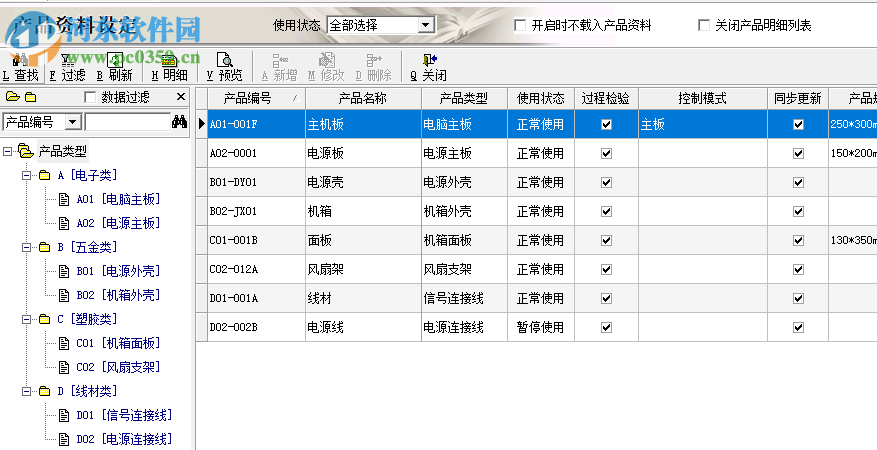Select the 暂停使用 status cell

(x=541, y=328)
